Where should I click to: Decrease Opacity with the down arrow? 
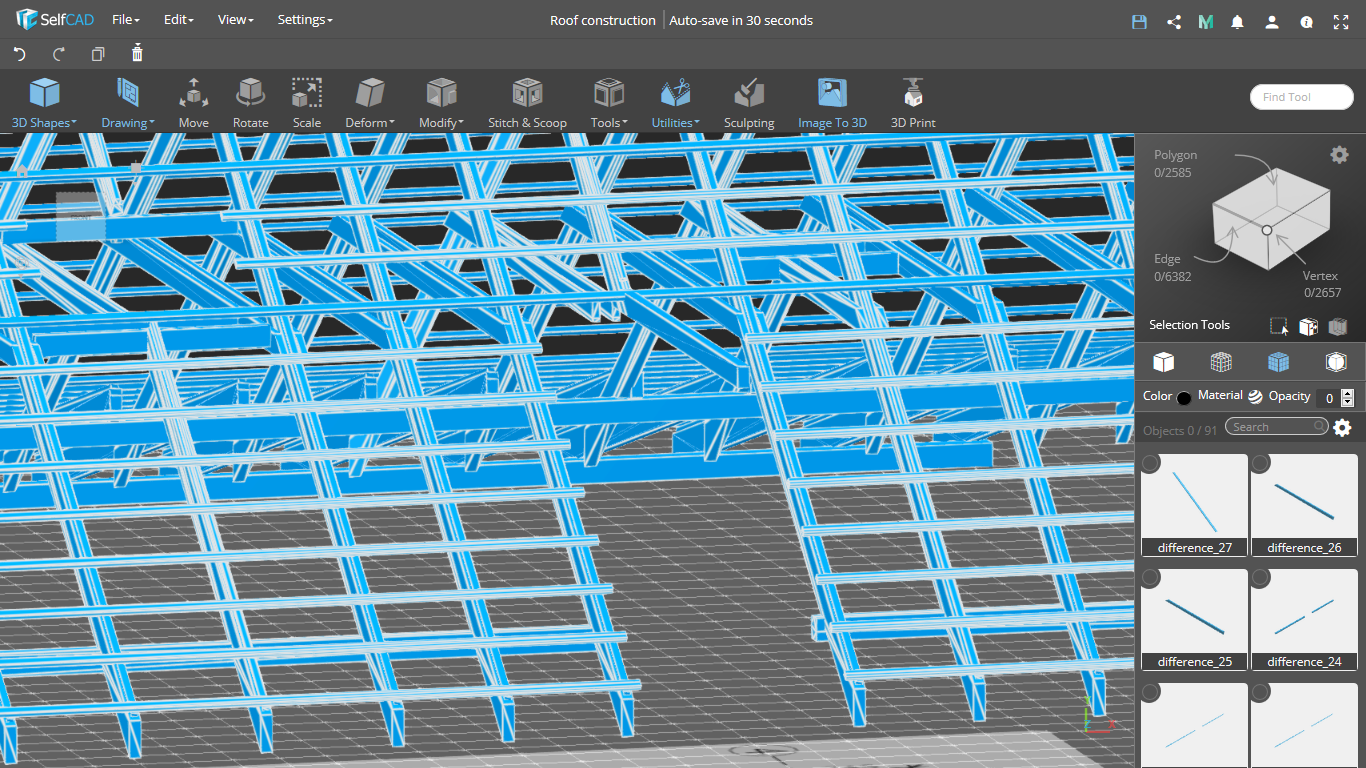pos(1347,402)
